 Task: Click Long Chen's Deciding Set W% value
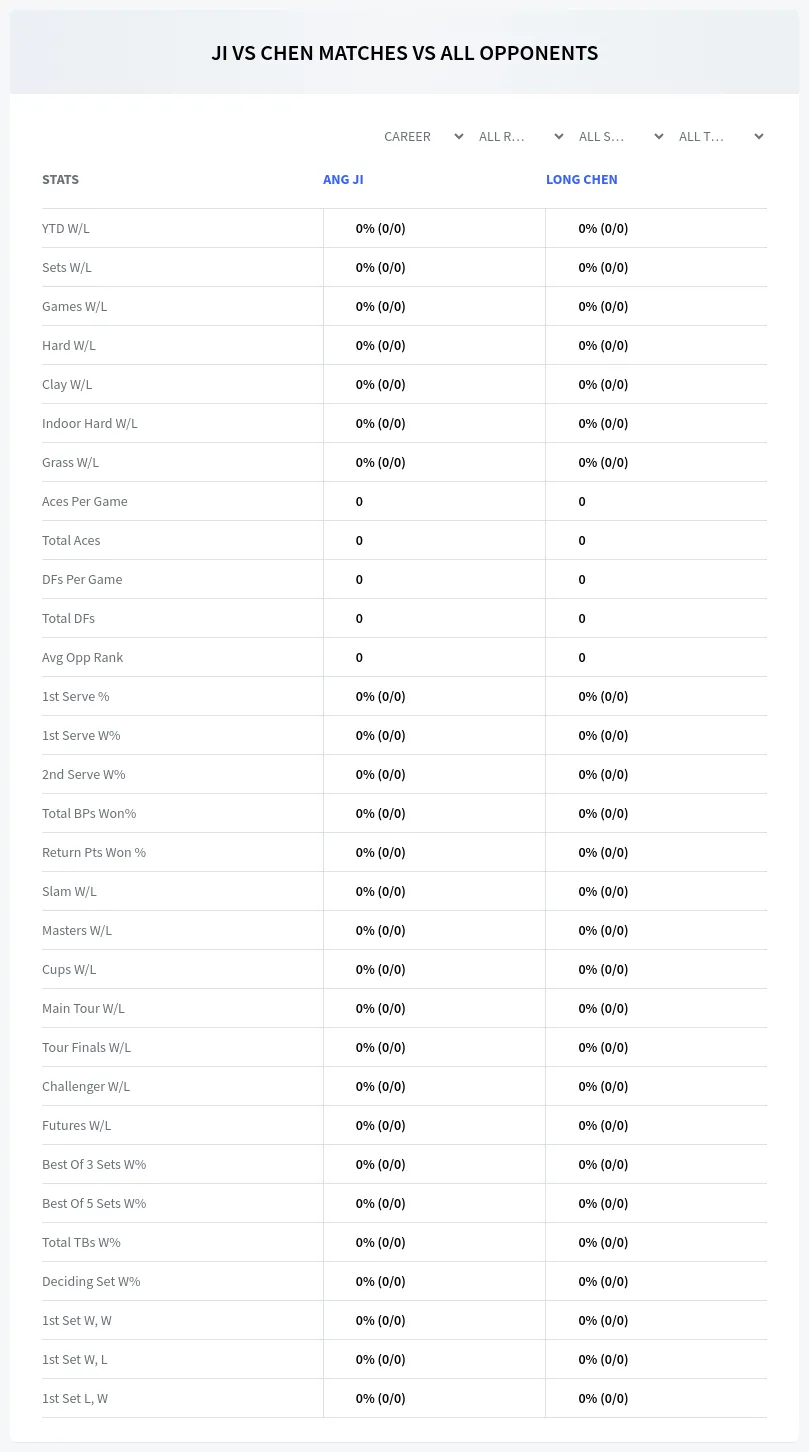click(603, 1281)
